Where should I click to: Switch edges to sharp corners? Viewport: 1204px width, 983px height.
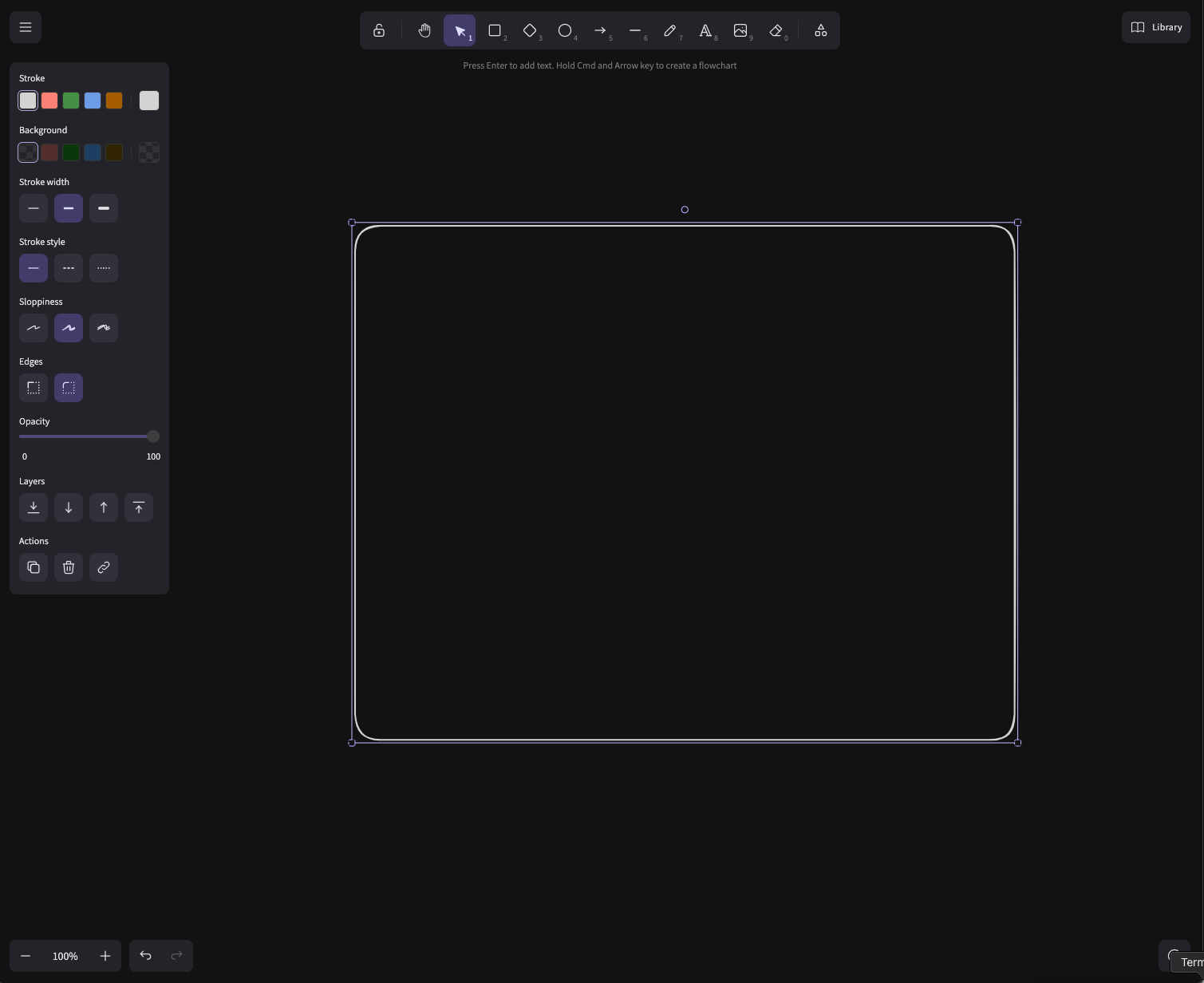[x=33, y=387]
